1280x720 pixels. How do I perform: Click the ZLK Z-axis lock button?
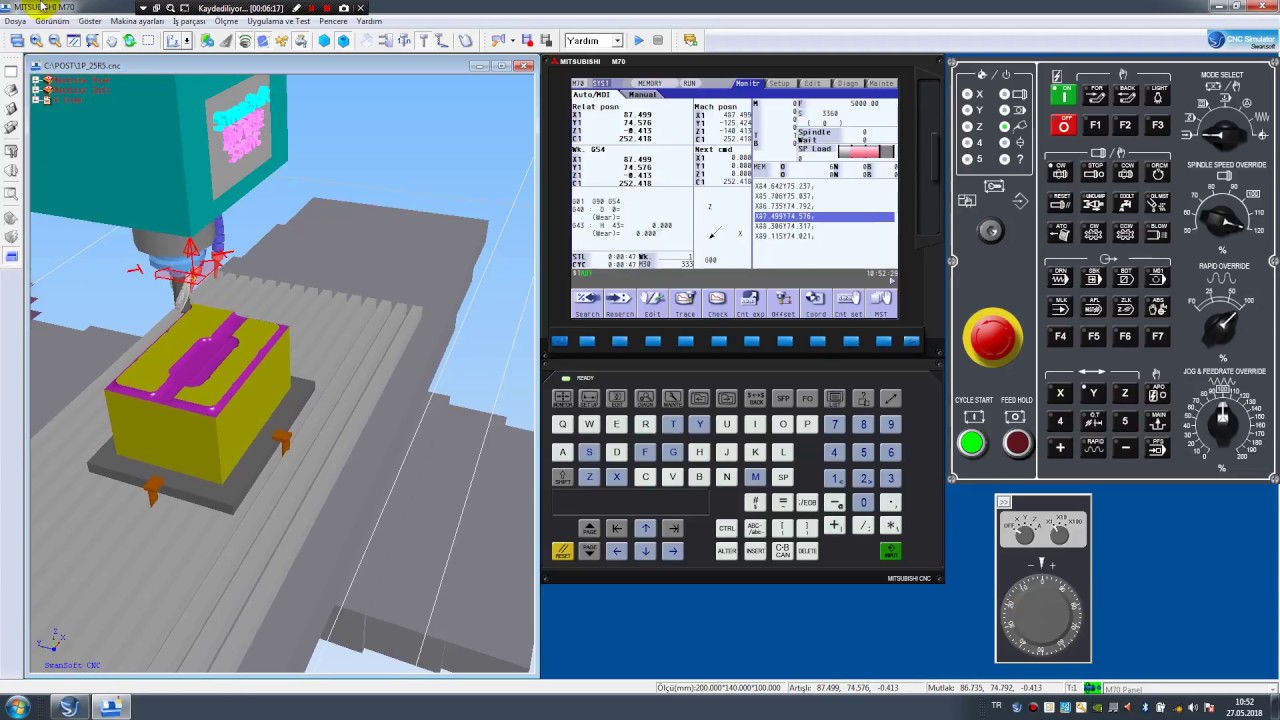click(x=1126, y=307)
